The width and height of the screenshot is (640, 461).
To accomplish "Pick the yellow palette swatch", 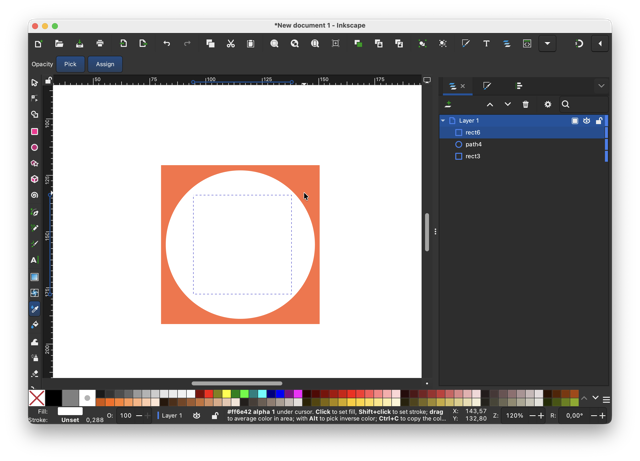I will coord(227,394).
